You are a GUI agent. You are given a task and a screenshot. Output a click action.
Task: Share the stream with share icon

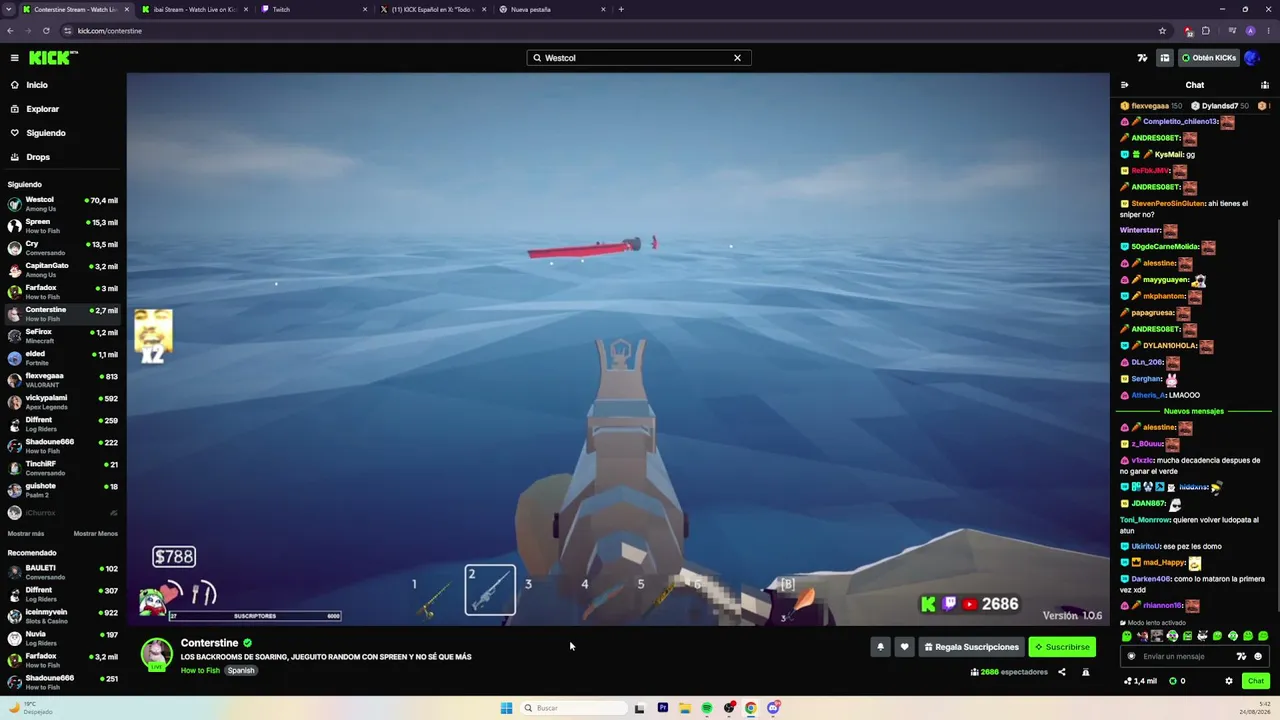(x=1062, y=672)
